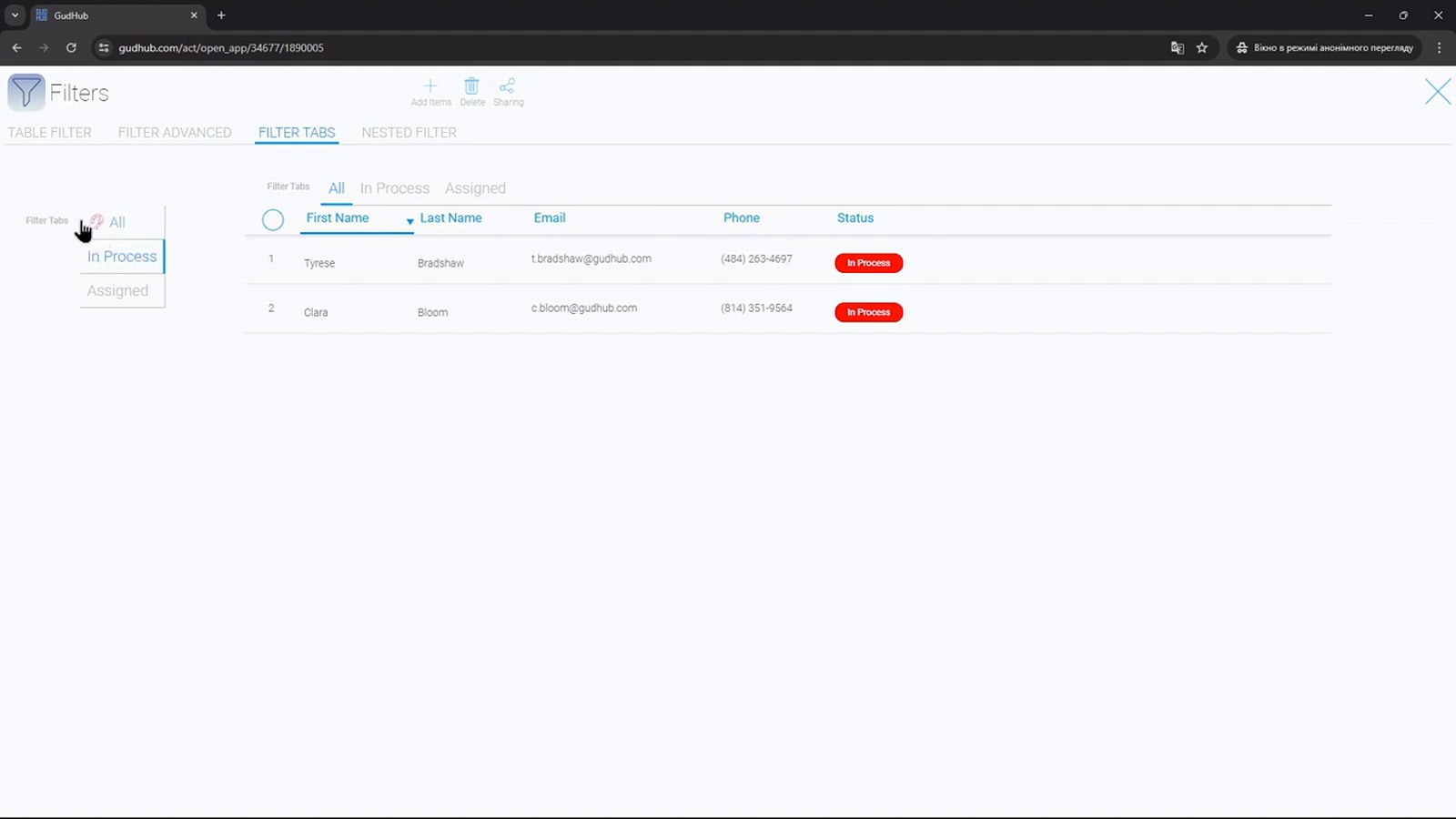
Task: Click the browser address bar URL
Action: click(221, 47)
